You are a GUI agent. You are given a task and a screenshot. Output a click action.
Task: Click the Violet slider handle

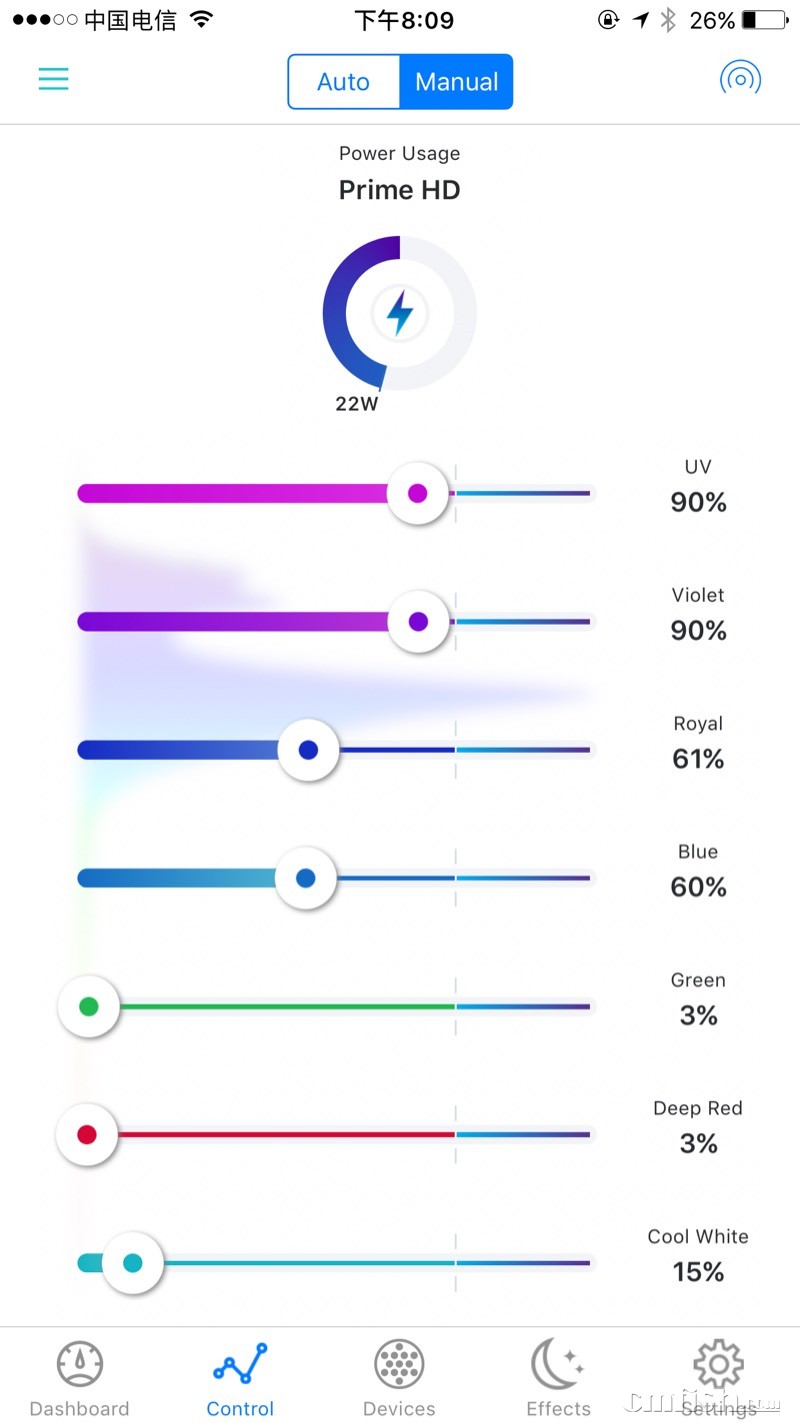point(418,621)
